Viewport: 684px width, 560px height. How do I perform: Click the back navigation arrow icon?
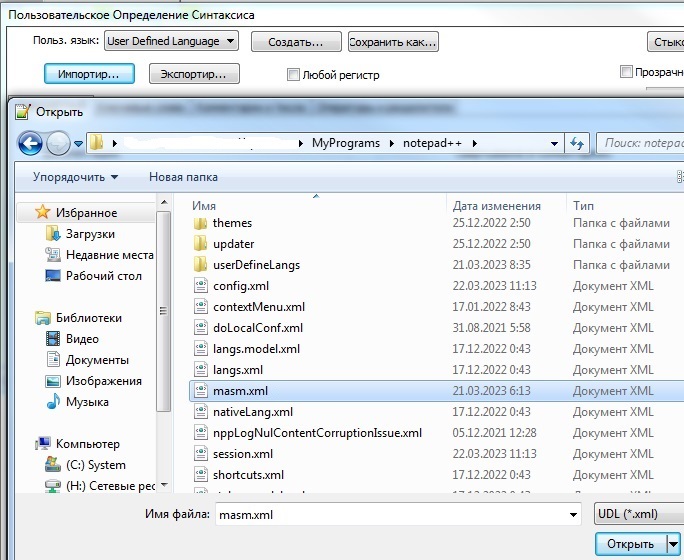[31, 143]
